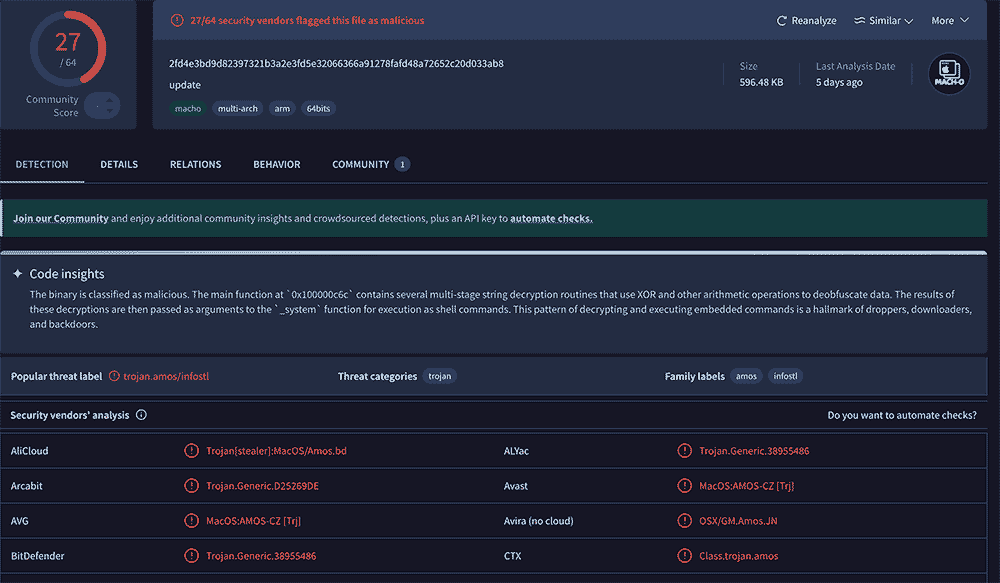Click the alert icon beside trojan.amos/infostl label
The image size is (1000, 583).
coord(114,377)
